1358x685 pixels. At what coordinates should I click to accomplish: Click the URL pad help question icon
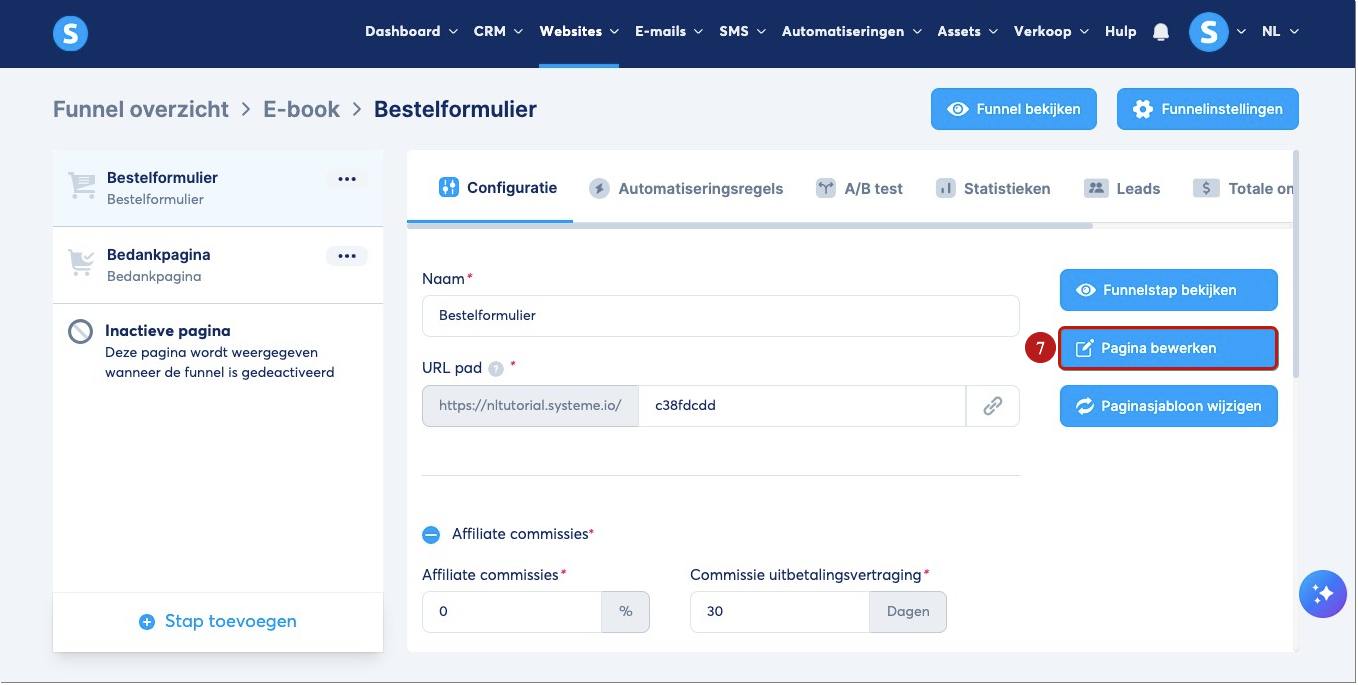pos(496,368)
